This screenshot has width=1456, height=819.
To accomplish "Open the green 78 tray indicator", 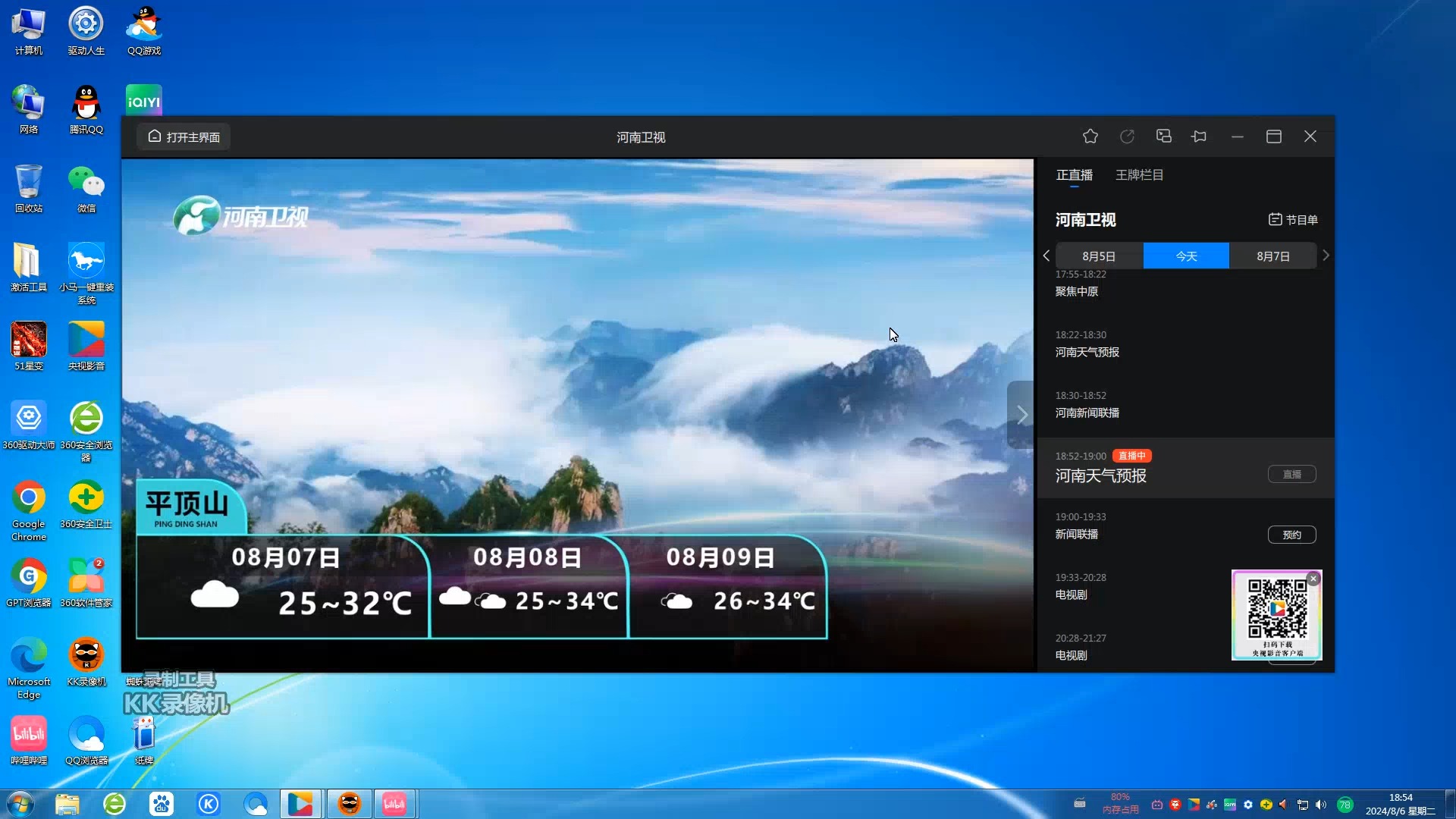I will click(1345, 805).
